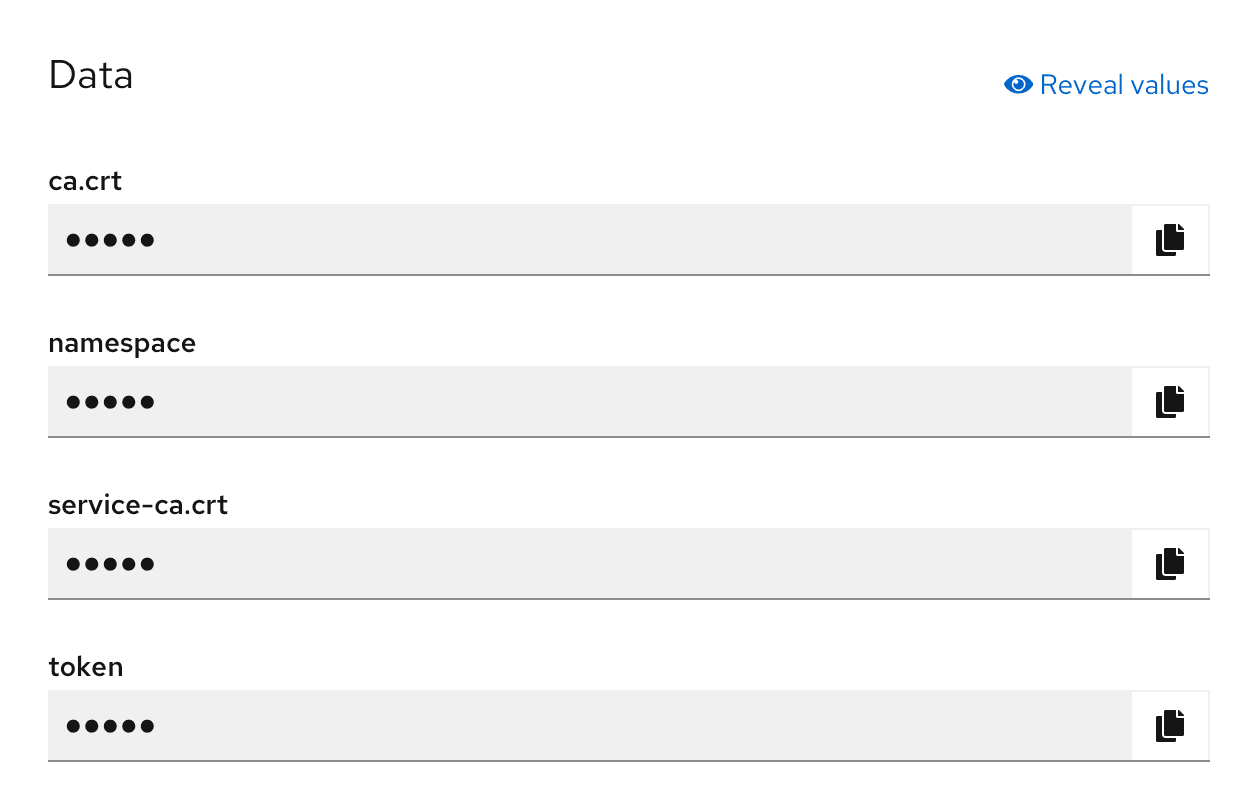Click the hidden dots under ca.crt
The image size is (1258, 810).
pos(110,240)
